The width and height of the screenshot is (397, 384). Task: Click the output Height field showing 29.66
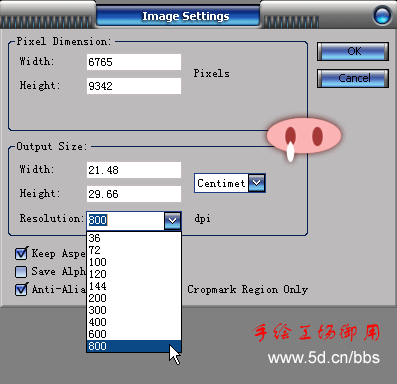point(134,194)
